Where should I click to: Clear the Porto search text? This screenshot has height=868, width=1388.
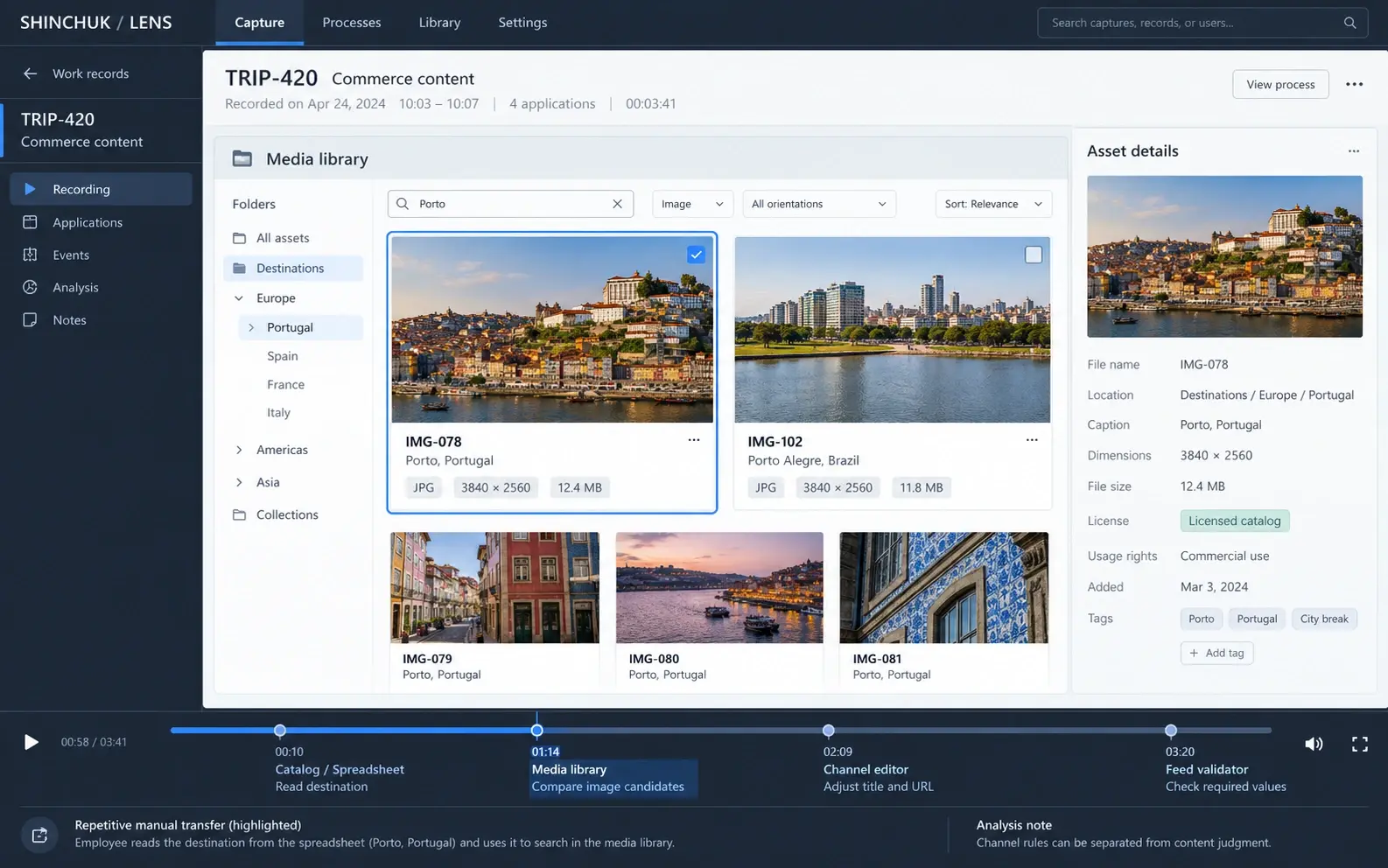[x=617, y=204]
